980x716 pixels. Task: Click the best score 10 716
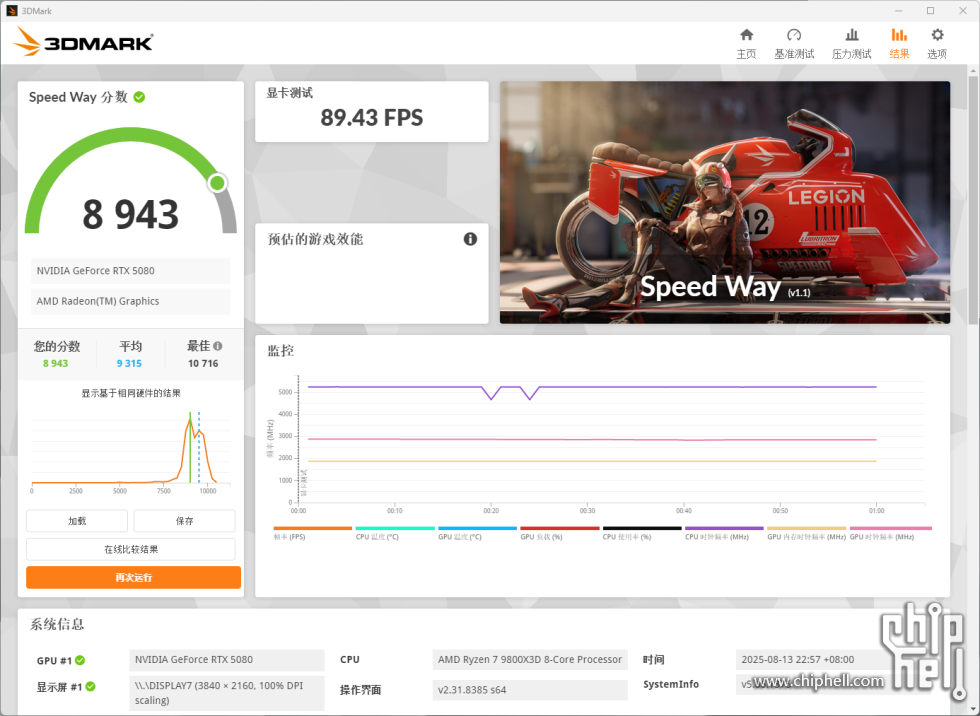[203, 364]
